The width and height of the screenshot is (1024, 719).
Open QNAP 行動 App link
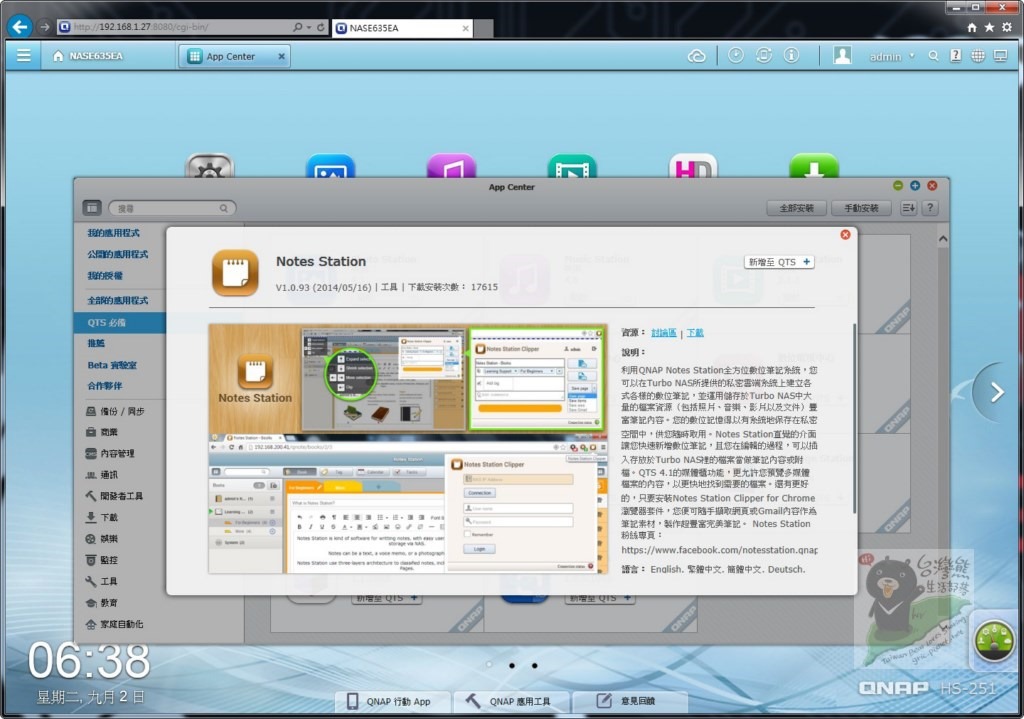click(391, 701)
